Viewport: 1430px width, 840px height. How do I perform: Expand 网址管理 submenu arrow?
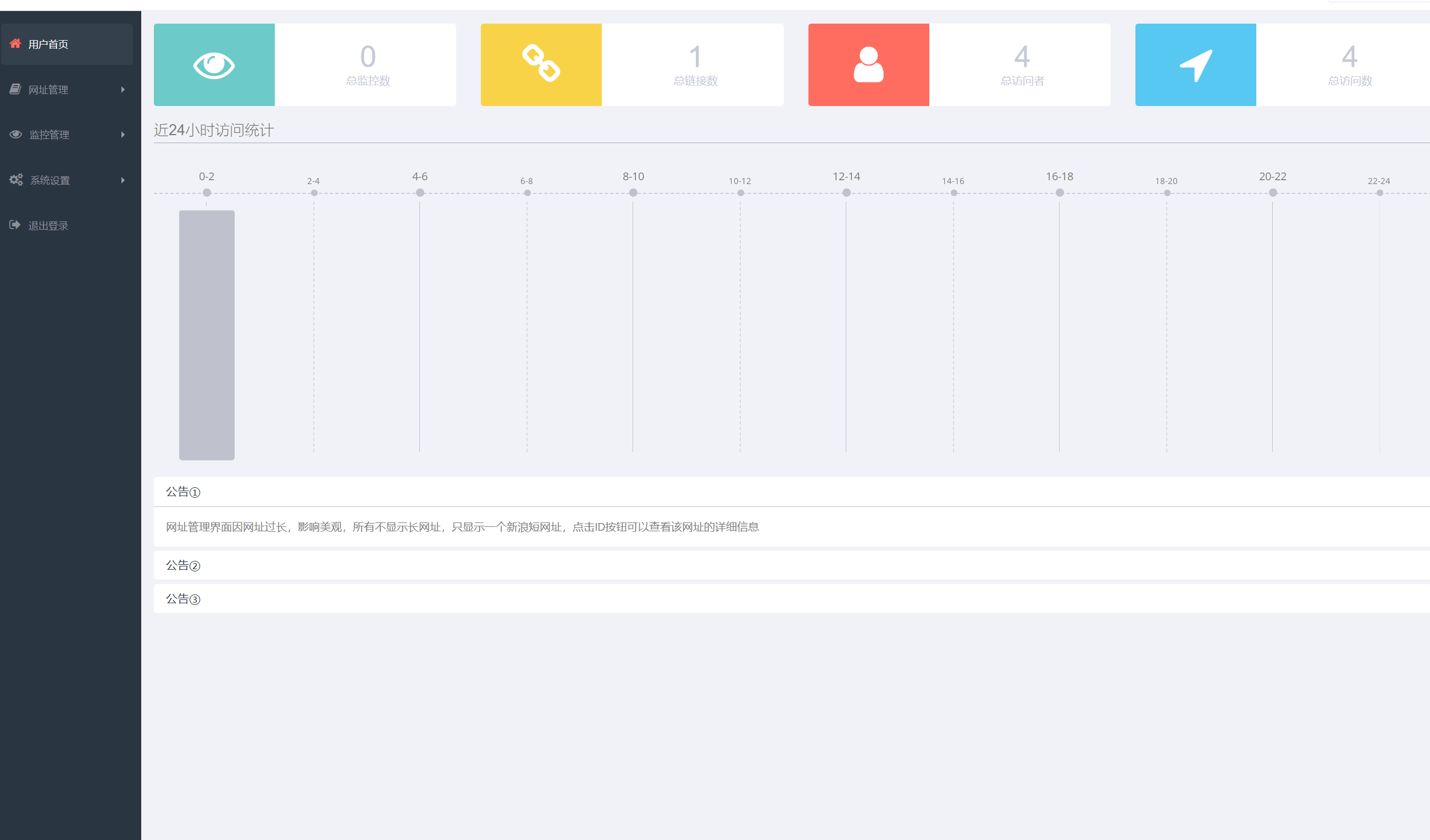point(123,90)
